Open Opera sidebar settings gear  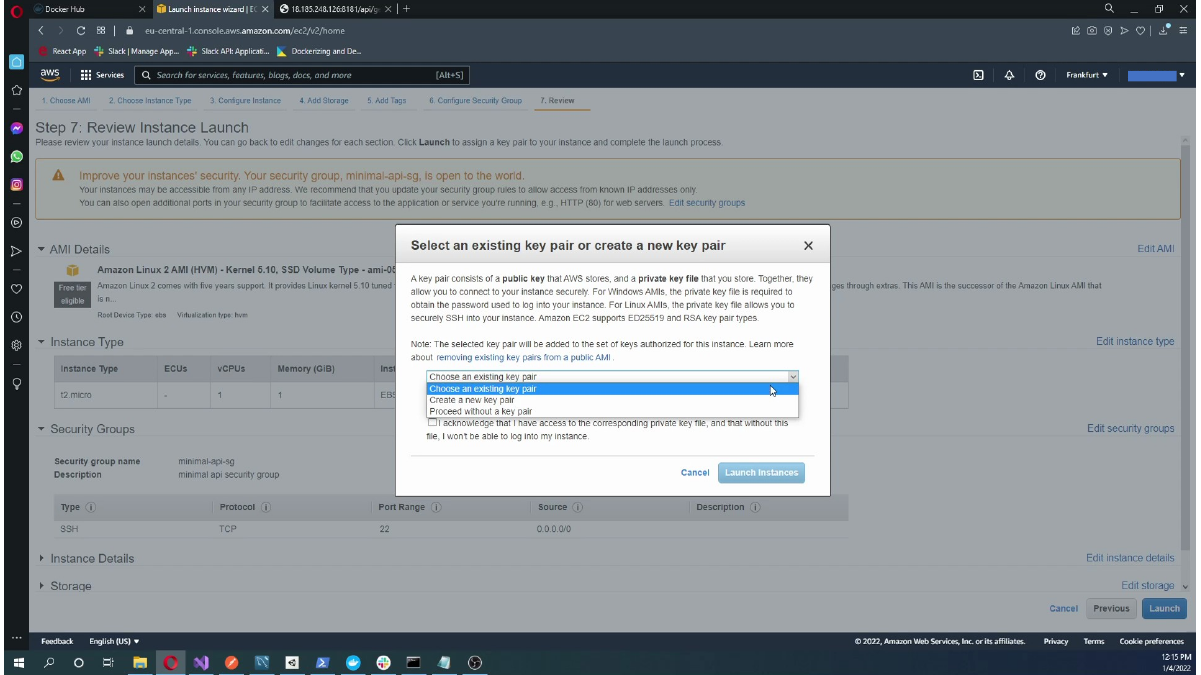click(x=17, y=345)
